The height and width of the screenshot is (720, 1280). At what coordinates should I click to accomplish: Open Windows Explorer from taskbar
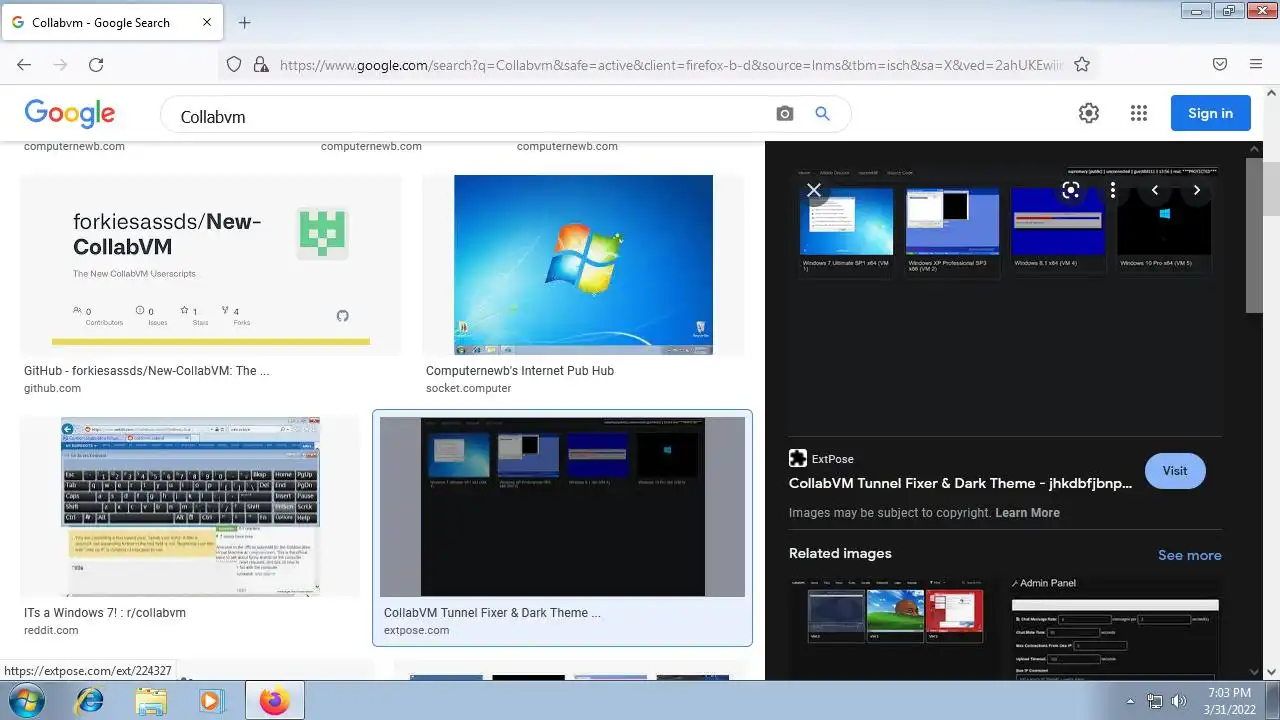pos(151,701)
